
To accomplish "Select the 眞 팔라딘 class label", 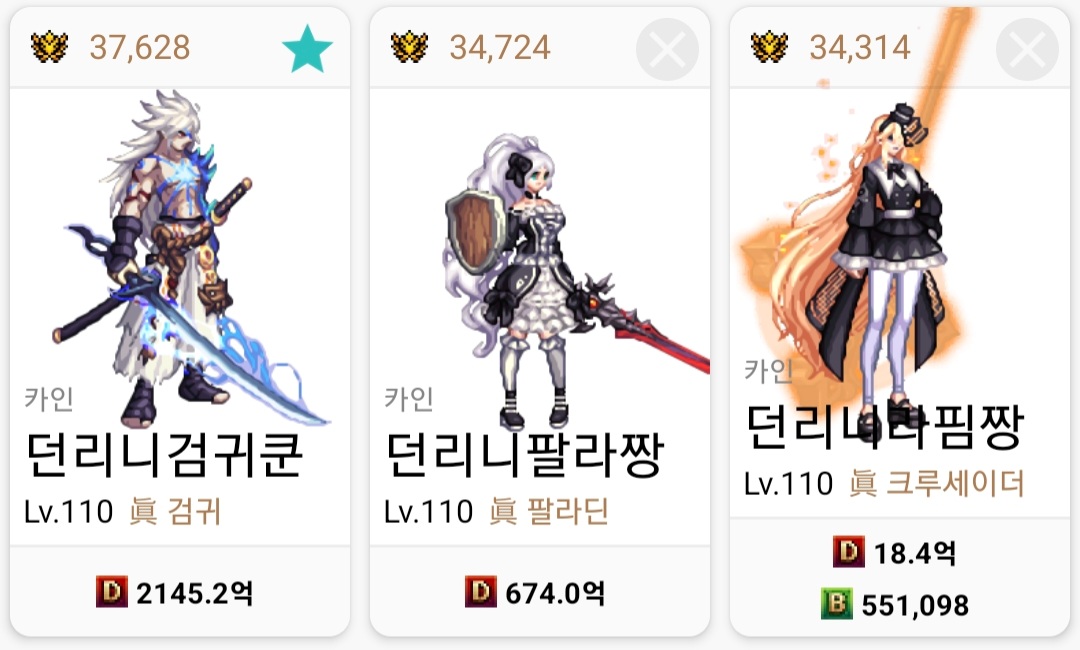I will [x=549, y=512].
